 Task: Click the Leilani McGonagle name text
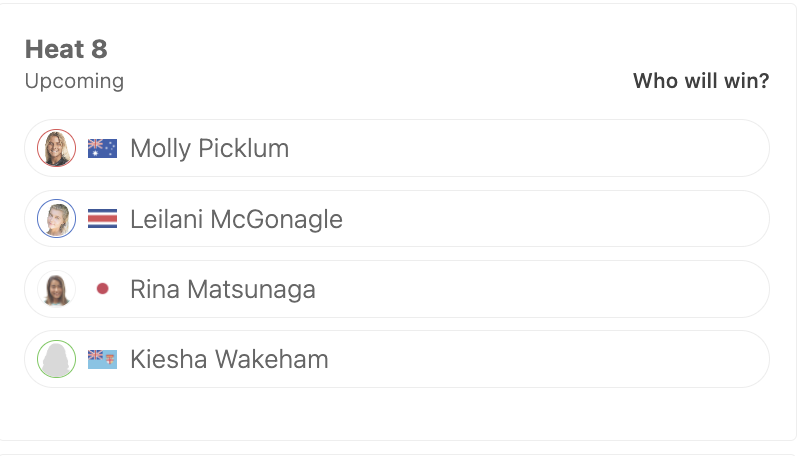[x=236, y=219]
